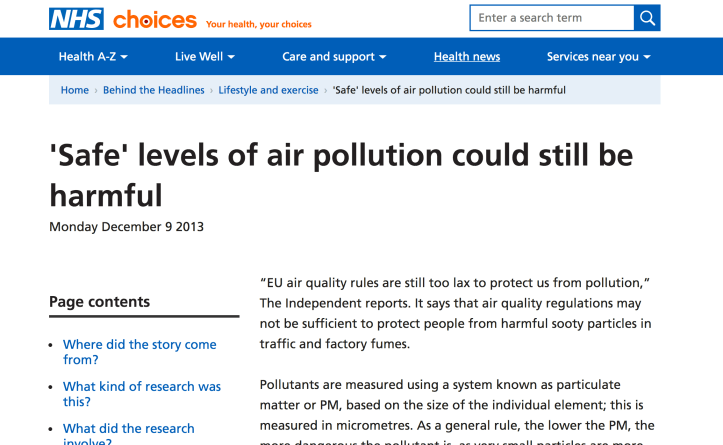Open the Live Well dropdown
Viewport: 723px width, 445px height.
tap(205, 57)
